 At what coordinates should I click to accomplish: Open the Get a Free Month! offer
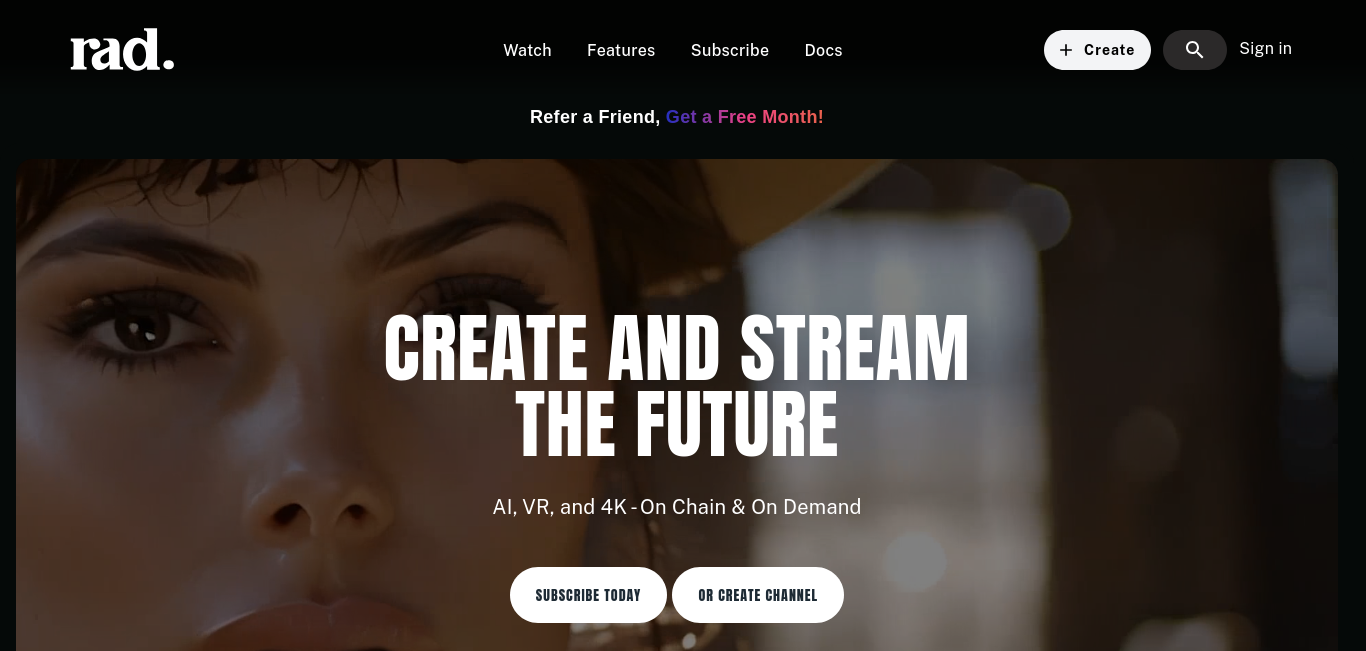pos(745,117)
